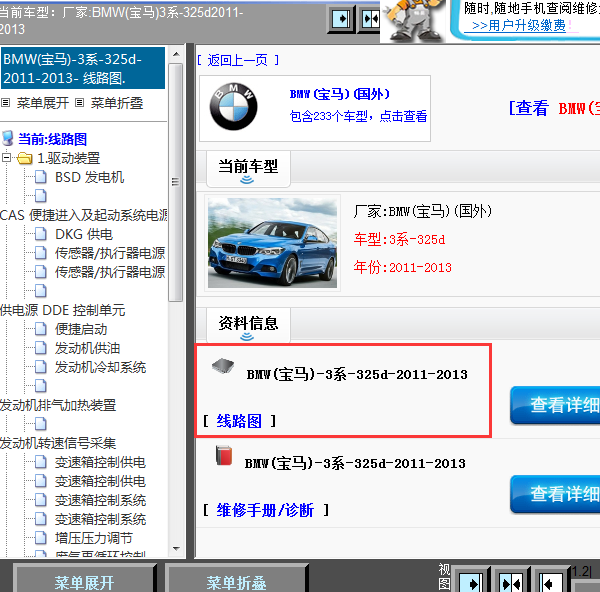
Task: Open 发动机转速信号采集 tree item
Action: tap(58, 443)
